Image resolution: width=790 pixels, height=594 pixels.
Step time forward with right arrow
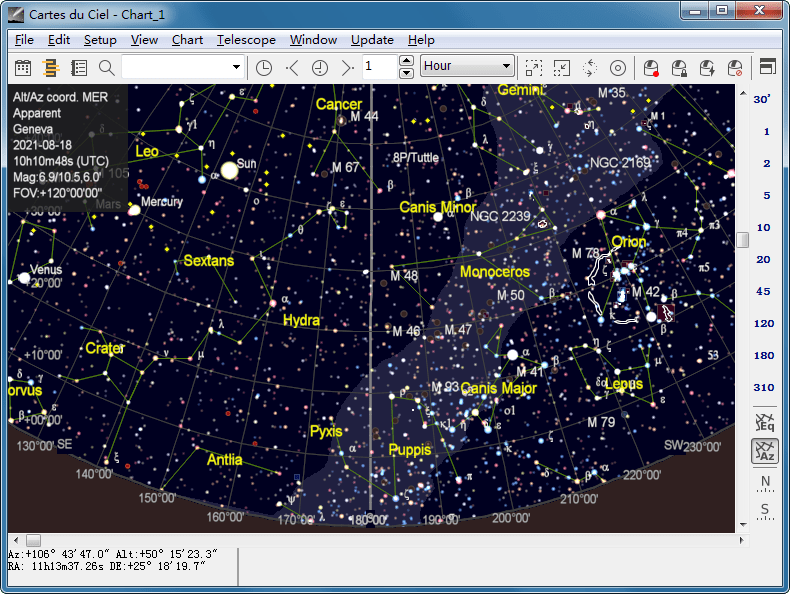[348, 68]
